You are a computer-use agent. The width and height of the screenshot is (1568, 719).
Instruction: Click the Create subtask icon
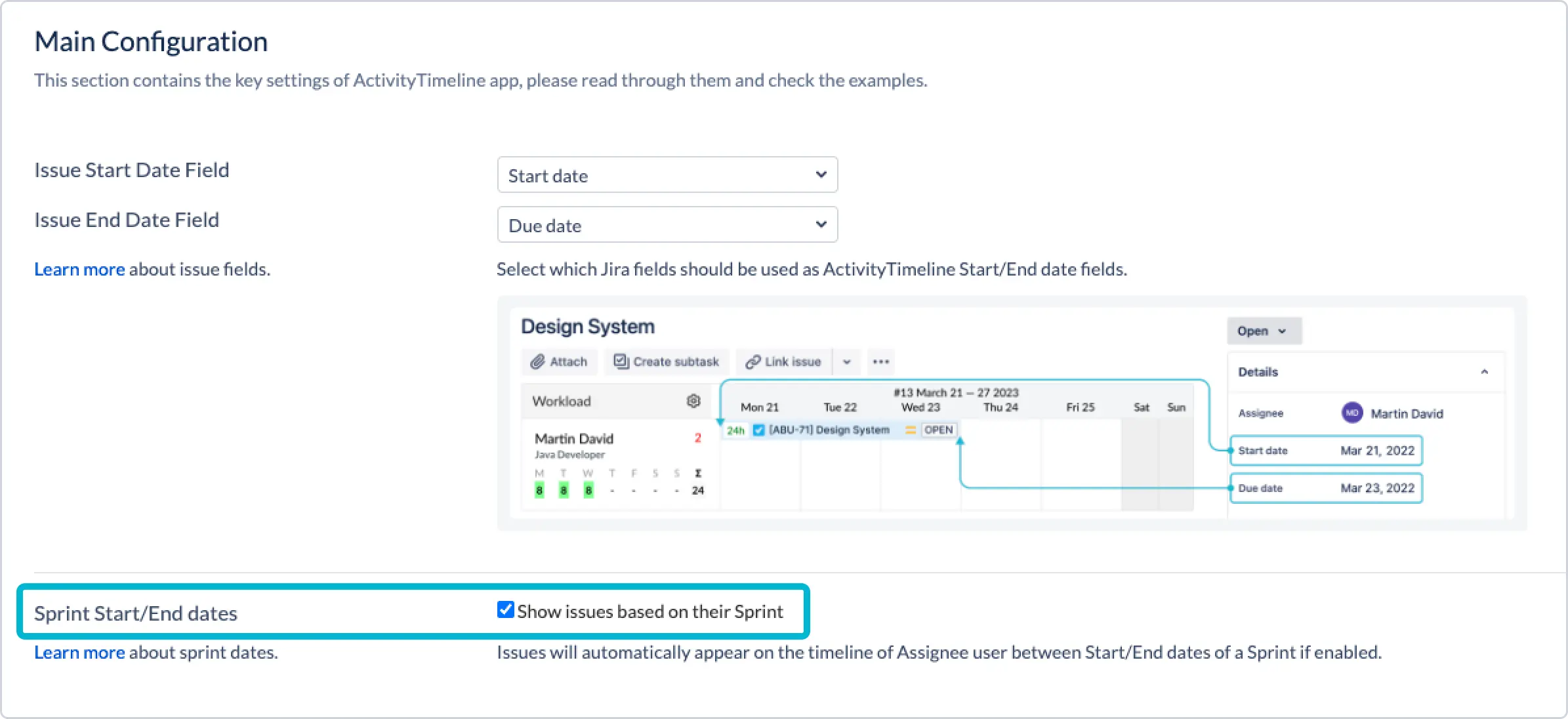pyautogui.click(x=621, y=361)
